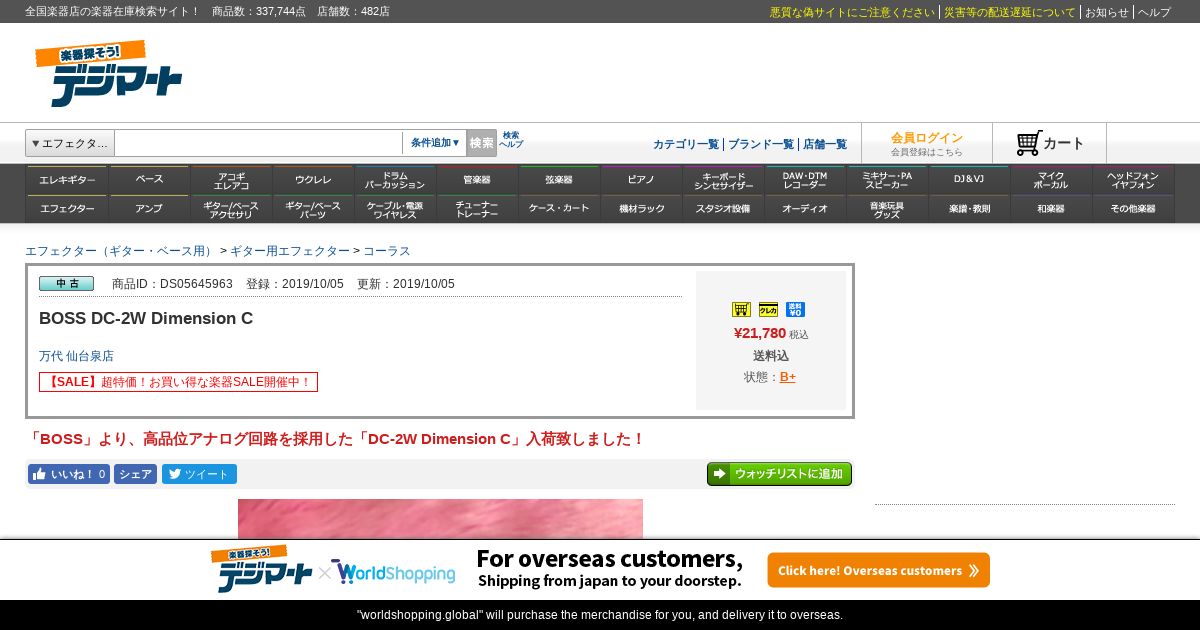This screenshot has height=630, width=1200.
Task: Select the music toys and goods category
Action: (x=887, y=209)
